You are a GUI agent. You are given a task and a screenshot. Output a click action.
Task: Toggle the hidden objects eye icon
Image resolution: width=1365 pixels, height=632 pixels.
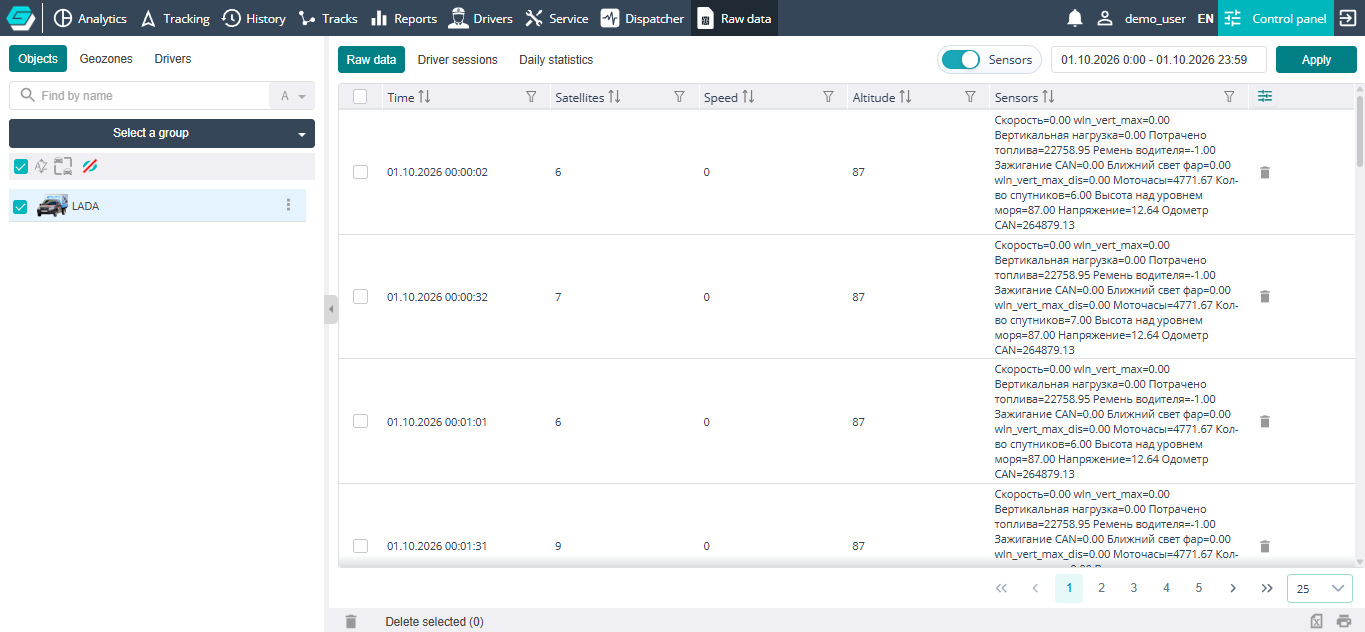pyautogui.click(x=90, y=166)
